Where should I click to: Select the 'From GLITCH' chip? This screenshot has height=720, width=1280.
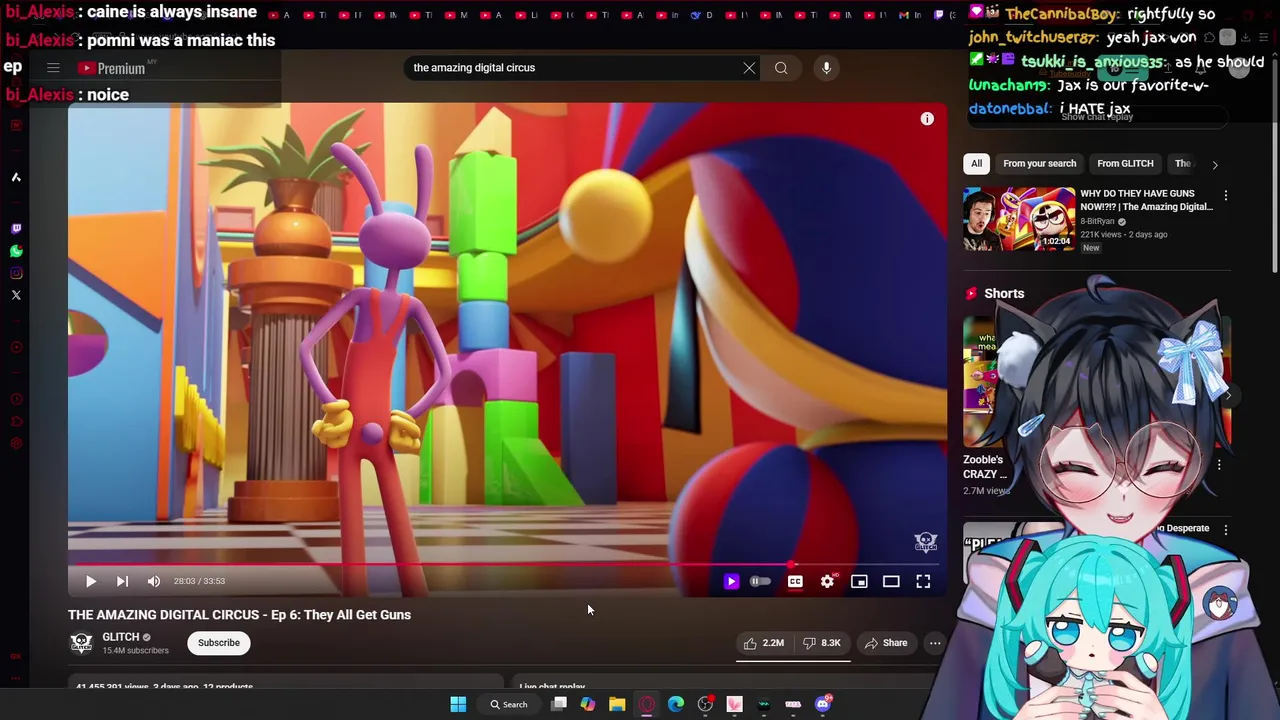tap(1125, 164)
